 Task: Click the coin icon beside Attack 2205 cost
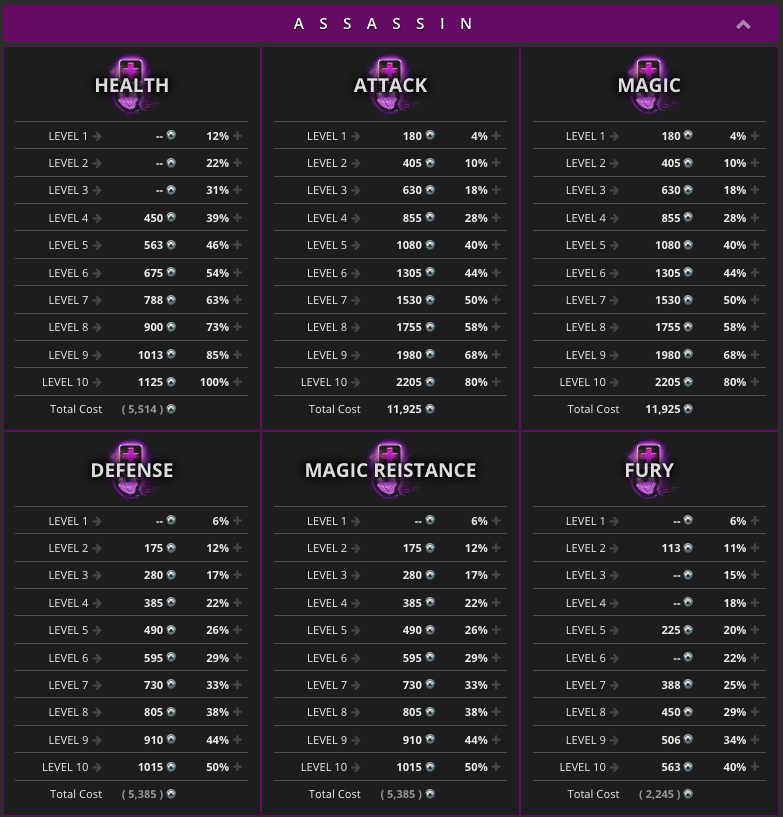430,381
